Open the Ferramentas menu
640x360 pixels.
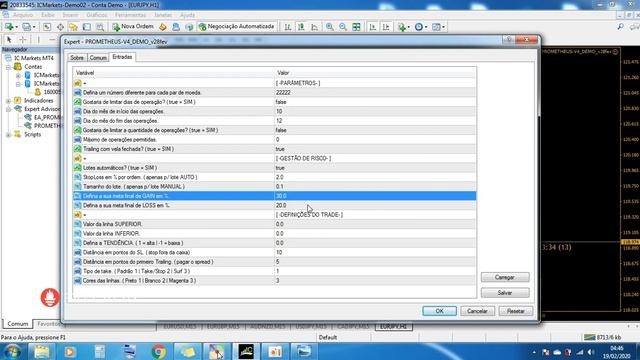tap(130, 15)
